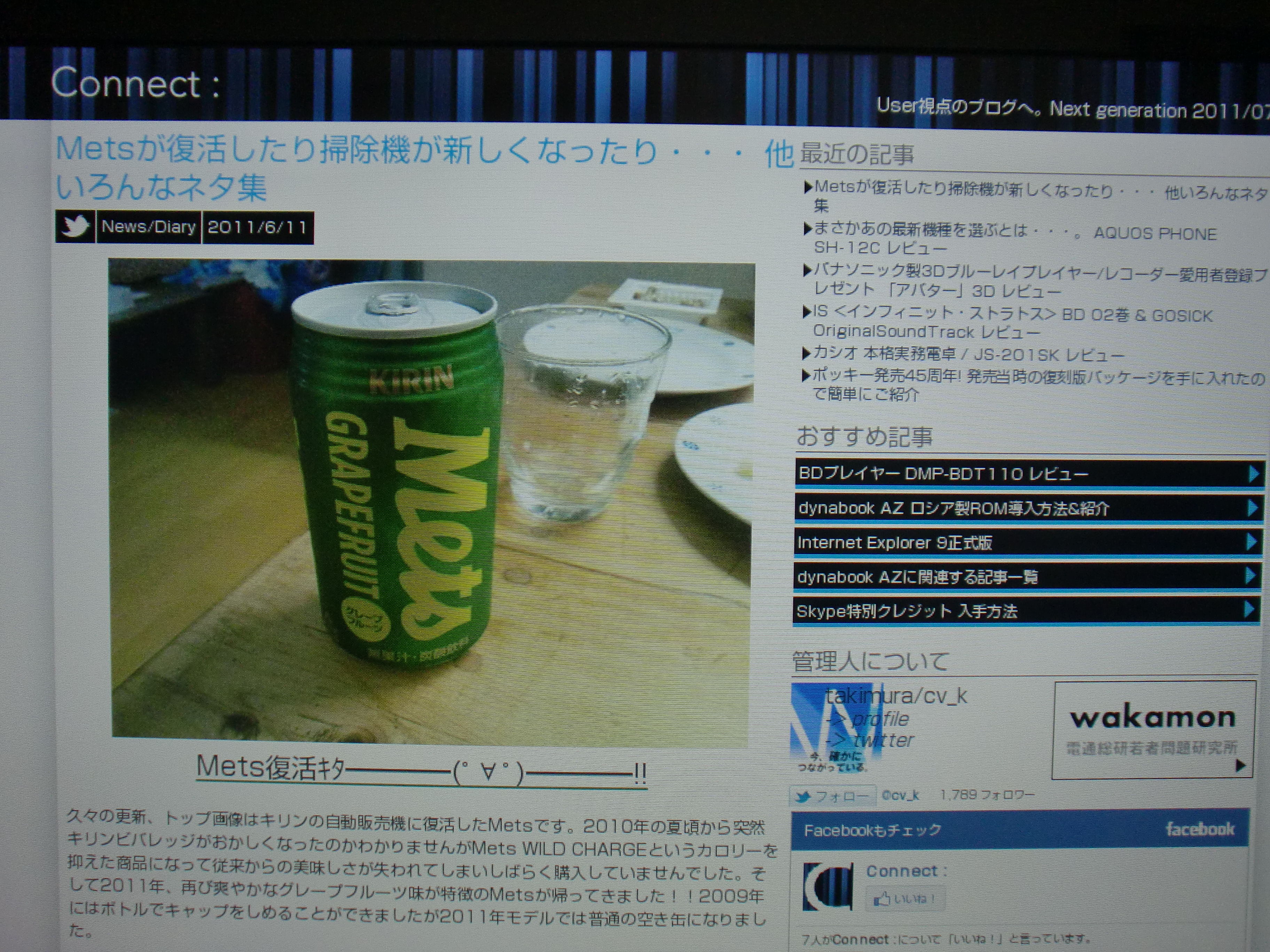The height and width of the screenshot is (952, 1270).
Task: Click the 管理人について section heading
Action: (x=870, y=661)
